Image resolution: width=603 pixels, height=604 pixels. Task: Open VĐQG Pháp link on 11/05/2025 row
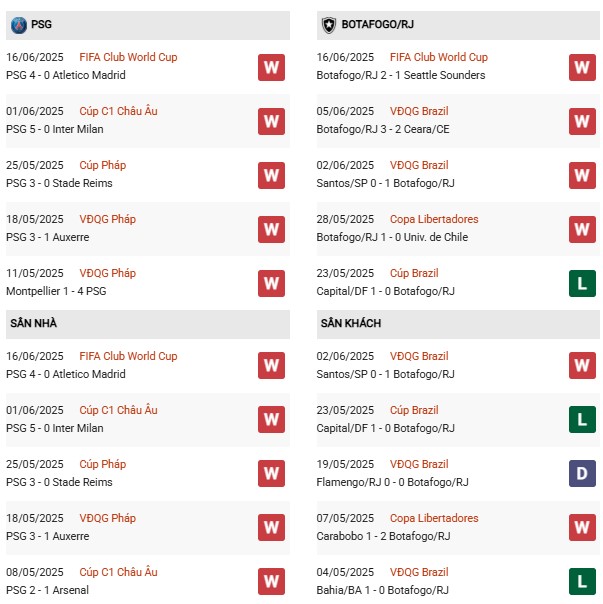[x=107, y=273]
